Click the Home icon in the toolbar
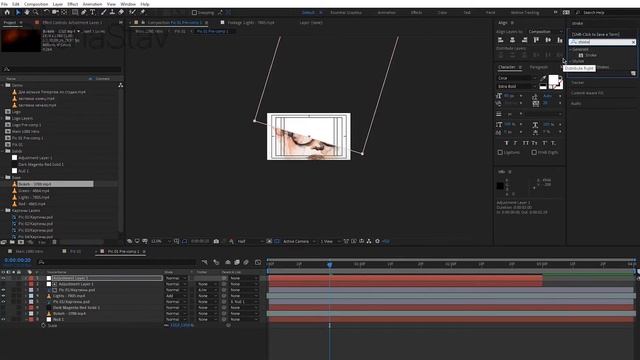This screenshot has height=360, width=640. (x=7, y=12)
